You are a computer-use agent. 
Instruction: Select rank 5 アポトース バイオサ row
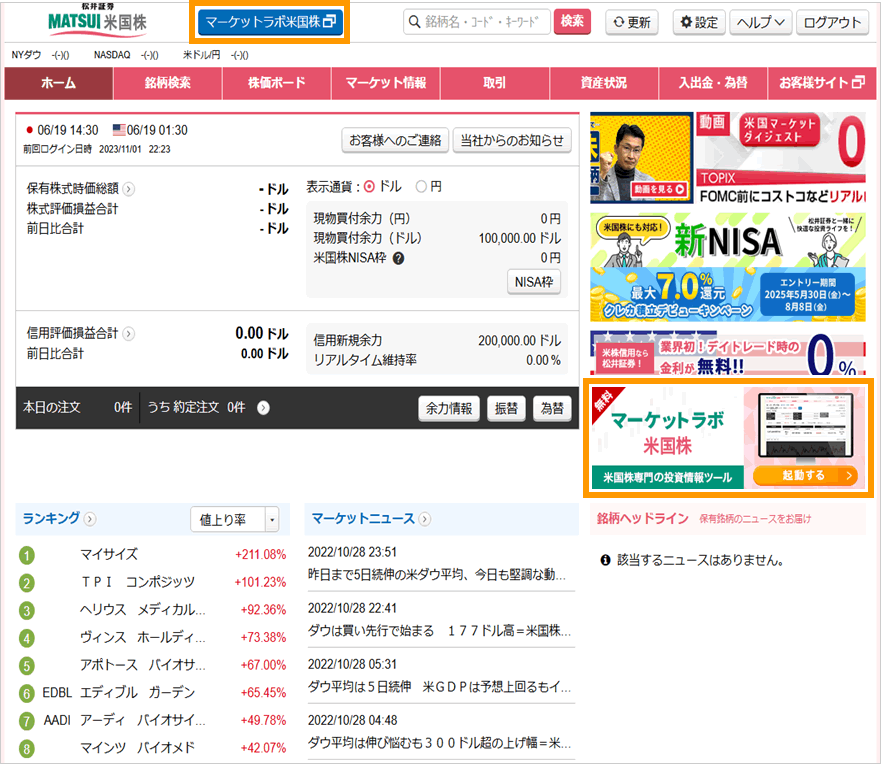(x=153, y=665)
